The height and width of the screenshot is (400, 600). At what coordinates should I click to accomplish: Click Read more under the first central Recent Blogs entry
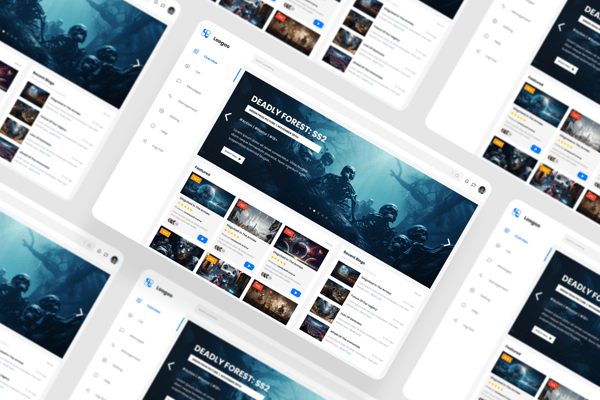click(x=376, y=297)
